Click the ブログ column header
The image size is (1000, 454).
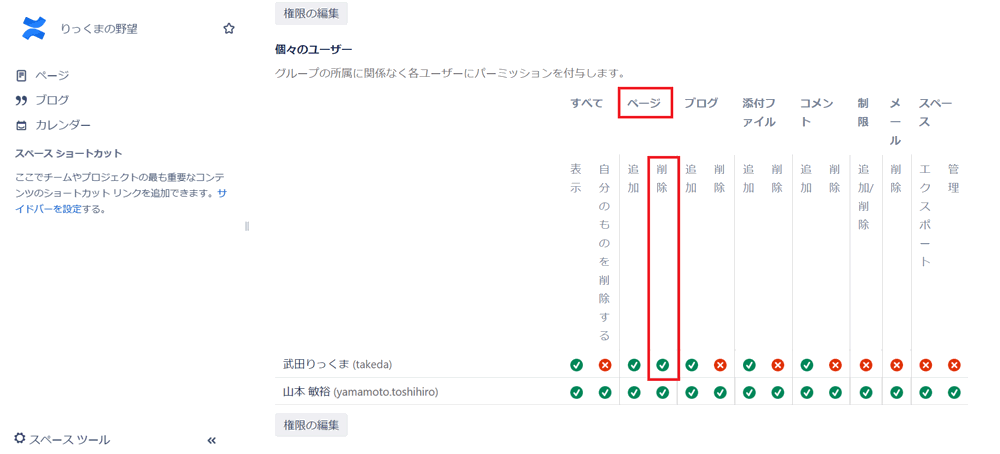click(x=701, y=103)
